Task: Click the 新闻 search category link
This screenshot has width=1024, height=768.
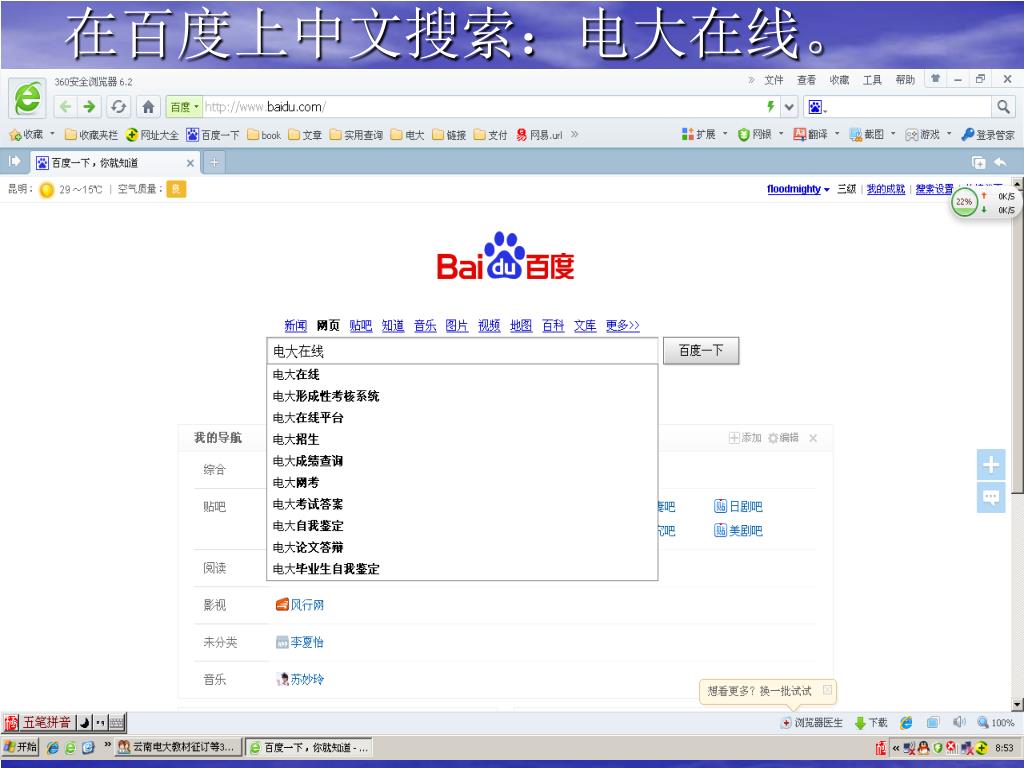Action: (295, 325)
